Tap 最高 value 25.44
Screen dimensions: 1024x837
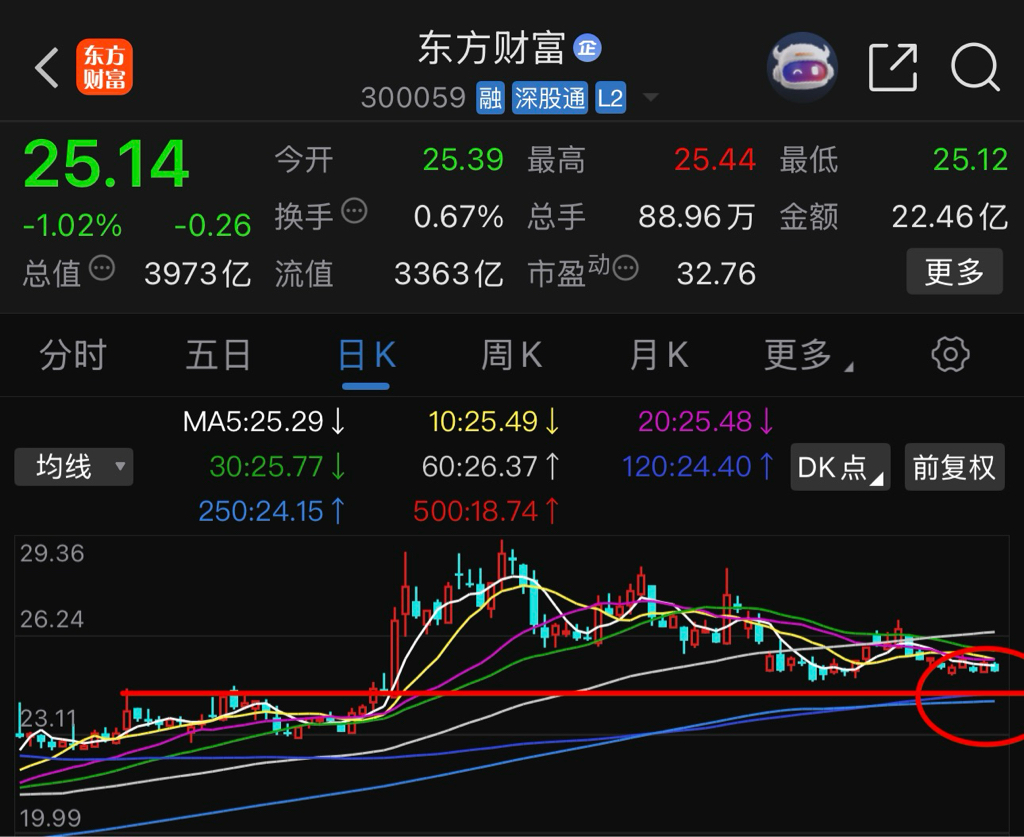pos(715,159)
